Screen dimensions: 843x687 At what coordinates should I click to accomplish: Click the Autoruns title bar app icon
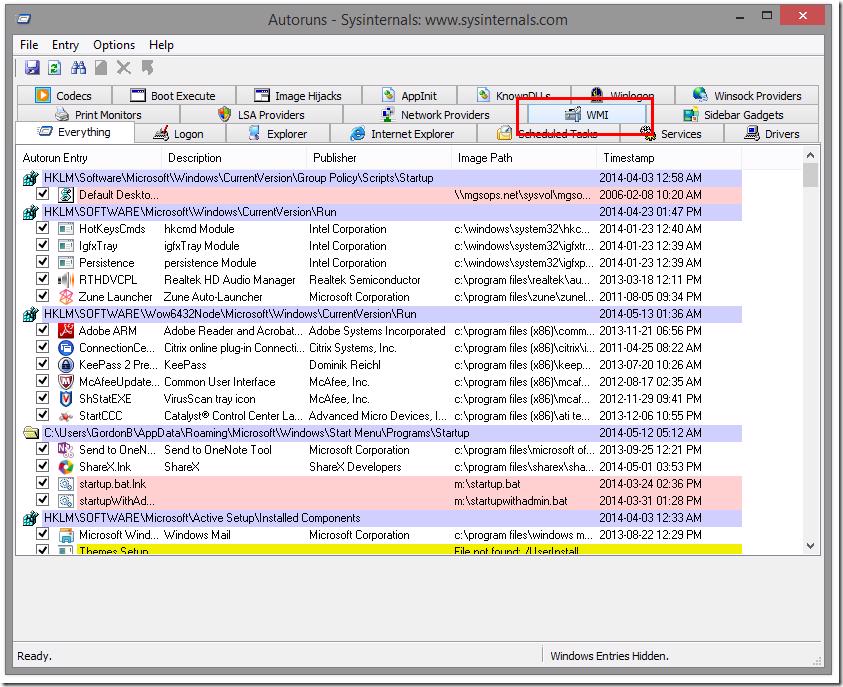24,19
